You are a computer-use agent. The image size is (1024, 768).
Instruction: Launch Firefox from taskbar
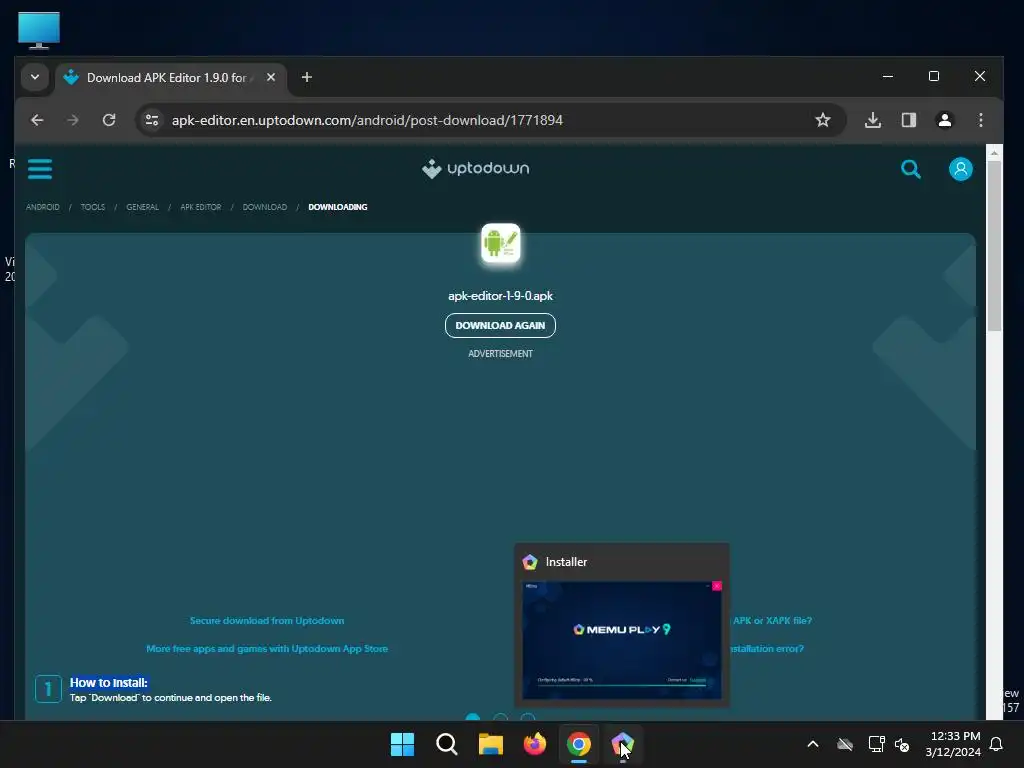[x=535, y=744]
